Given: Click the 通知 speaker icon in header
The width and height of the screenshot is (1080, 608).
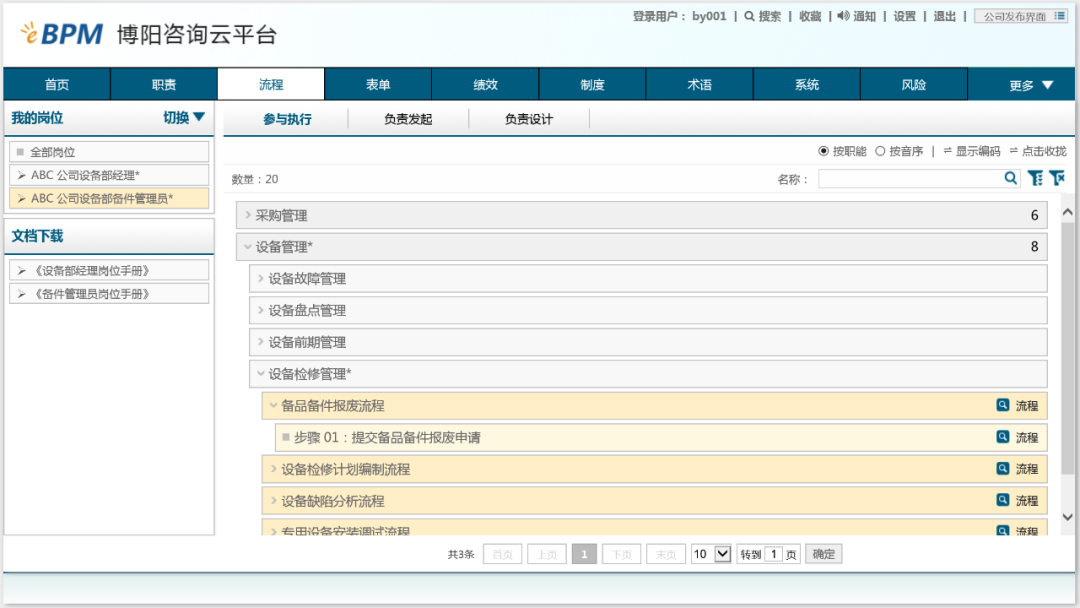Looking at the screenshot, I should pos(843,16).
